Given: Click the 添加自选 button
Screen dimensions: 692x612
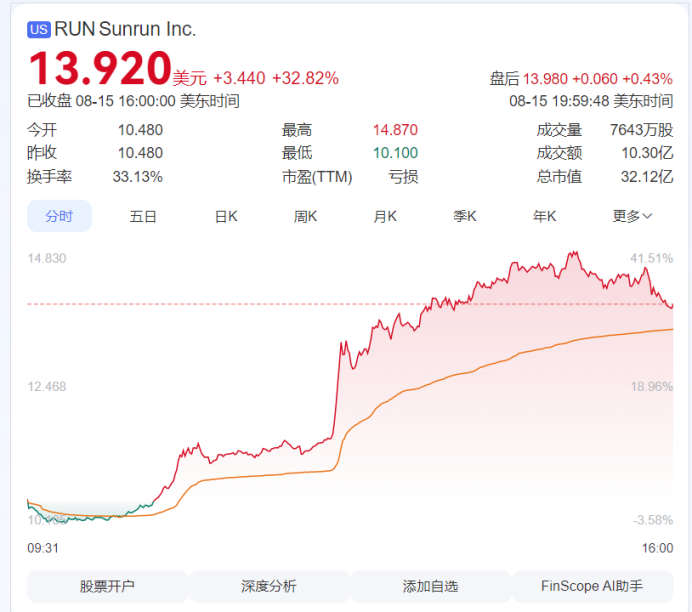Looking at the screenshot, I should 430,586.
